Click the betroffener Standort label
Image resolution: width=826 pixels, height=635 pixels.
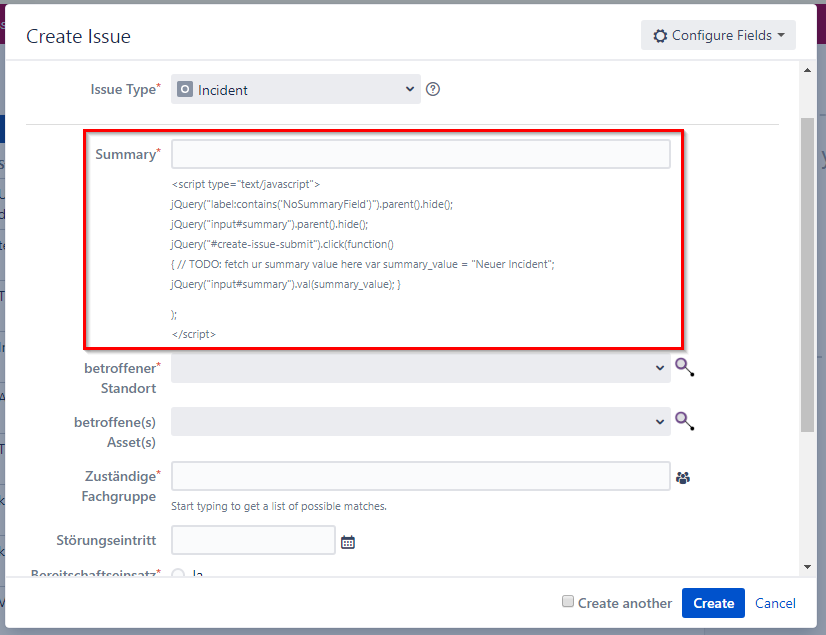(122, 378)
